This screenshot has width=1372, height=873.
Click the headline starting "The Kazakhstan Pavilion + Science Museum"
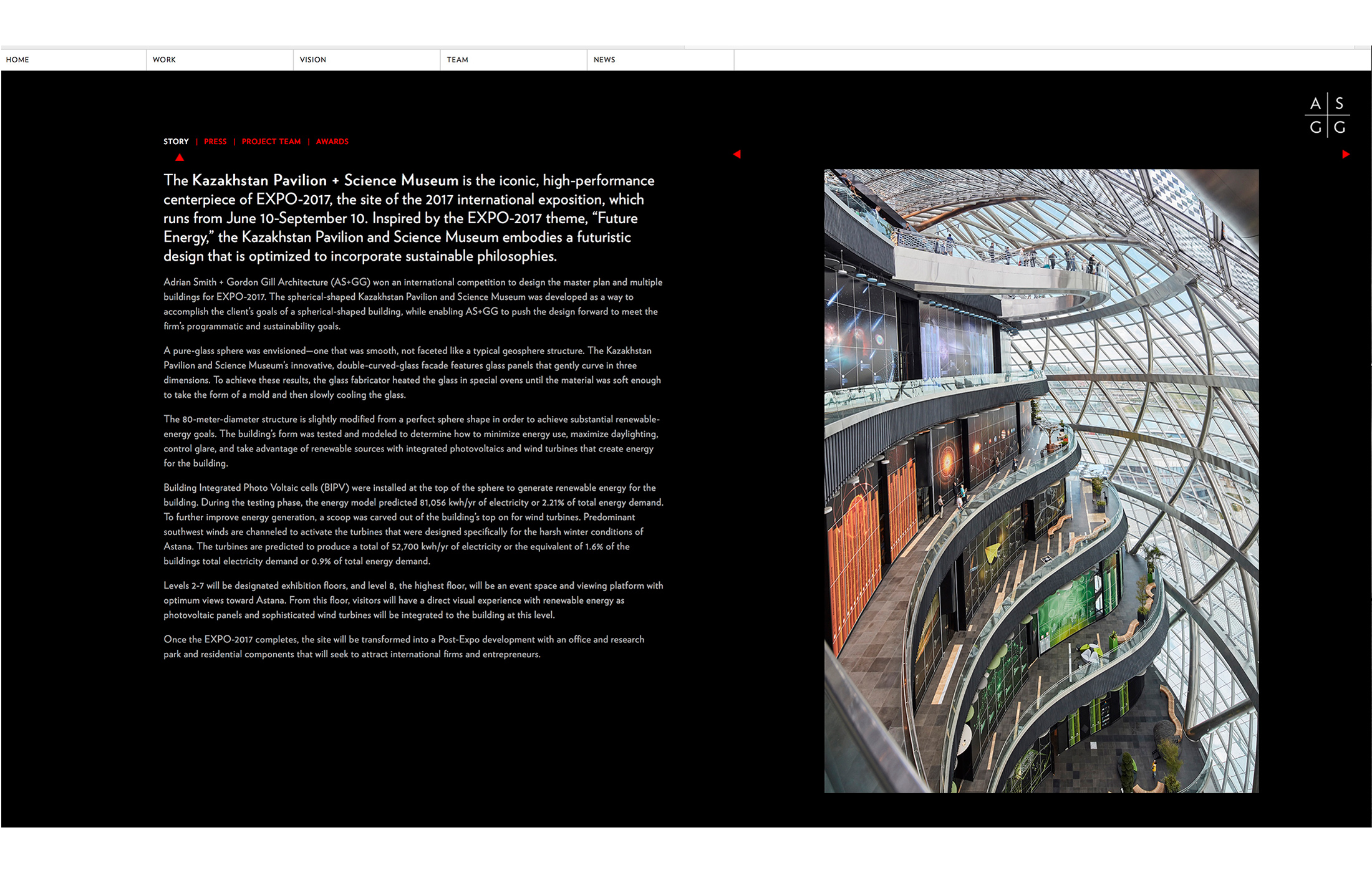409,218
